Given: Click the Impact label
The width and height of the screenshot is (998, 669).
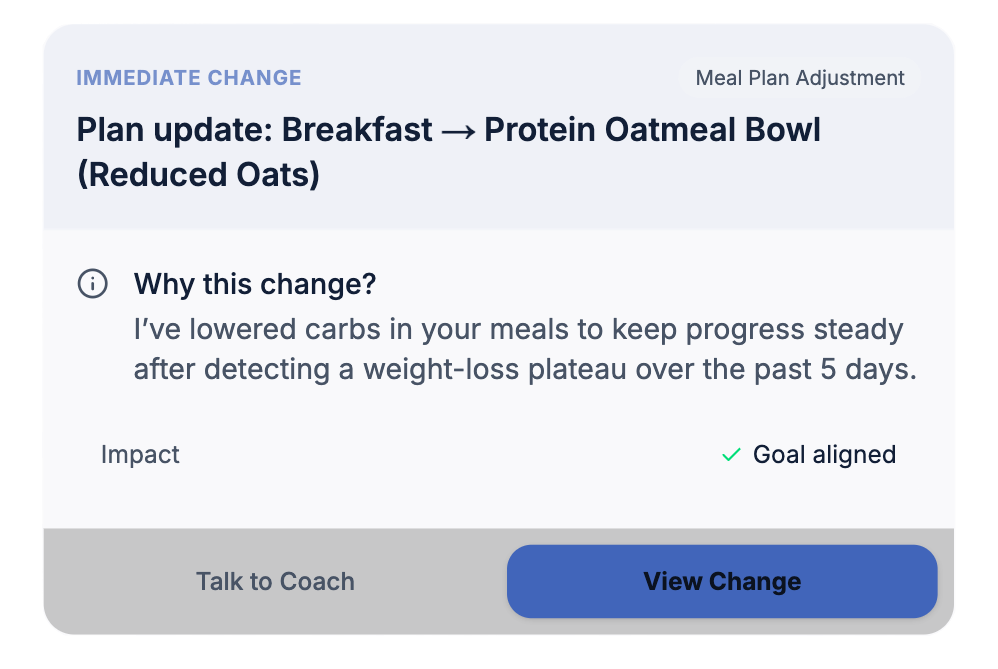Looking at the screenshot, I should 140,455.
